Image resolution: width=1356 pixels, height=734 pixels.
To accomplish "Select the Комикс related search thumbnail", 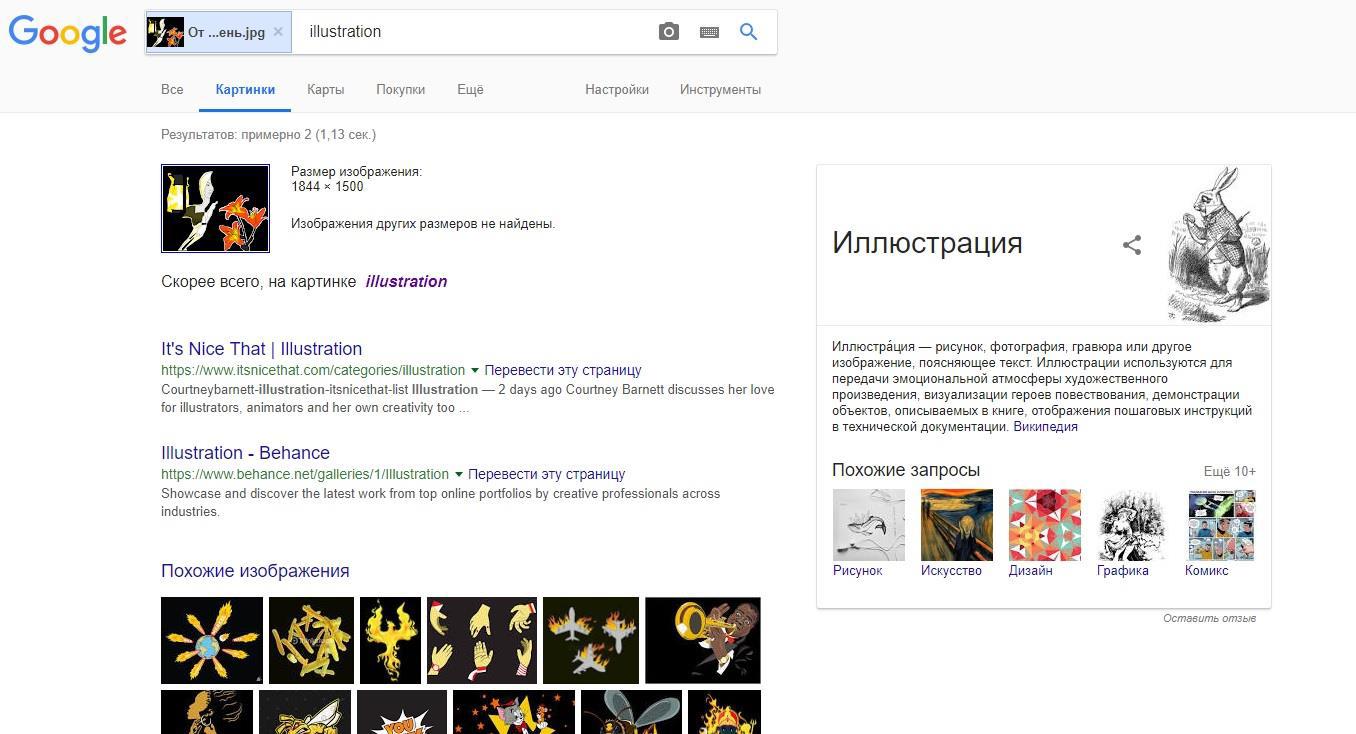I will coord(1220,525).
